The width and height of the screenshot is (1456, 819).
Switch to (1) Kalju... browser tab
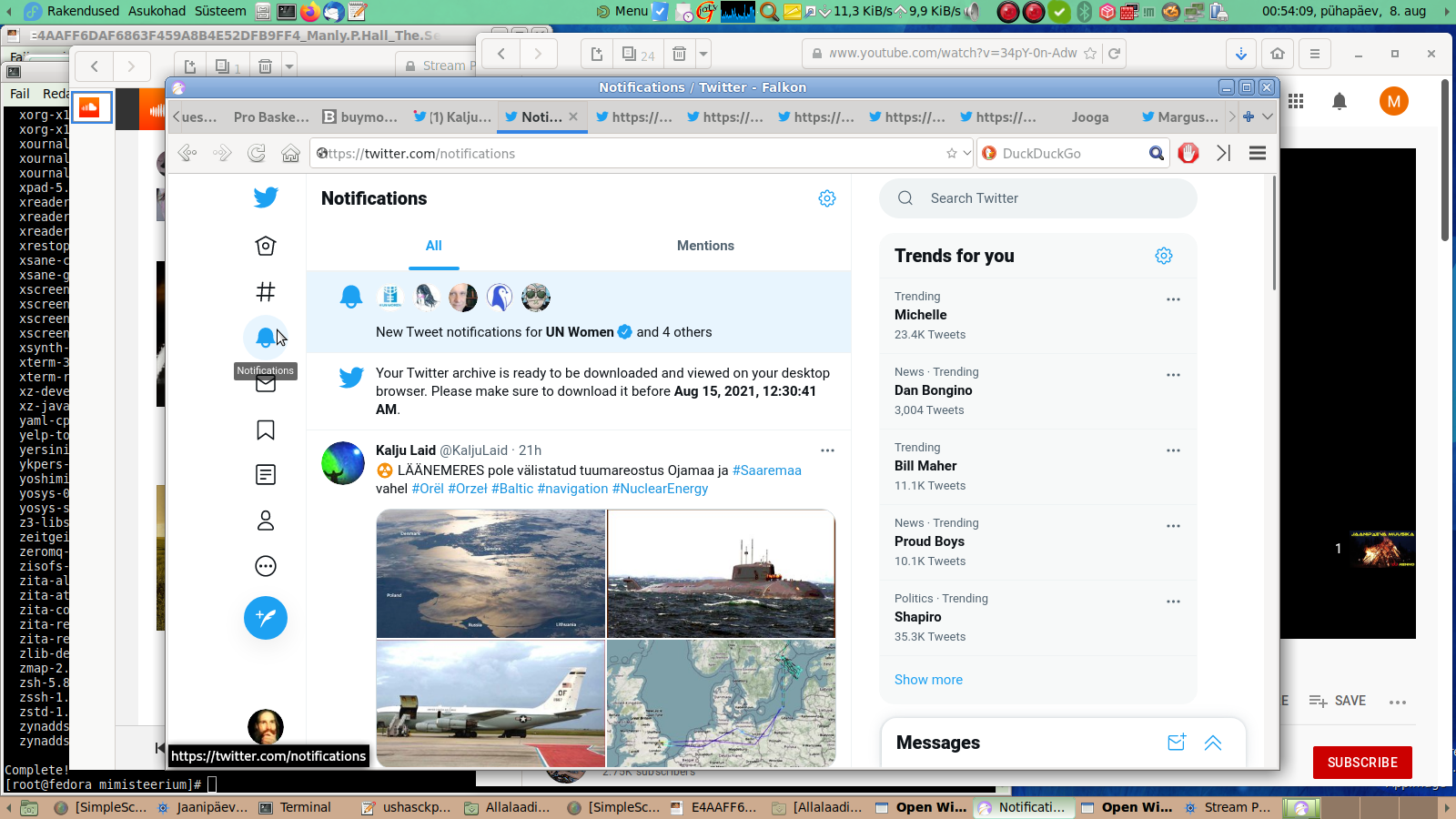pyautogui.click(x=451, y=116)
